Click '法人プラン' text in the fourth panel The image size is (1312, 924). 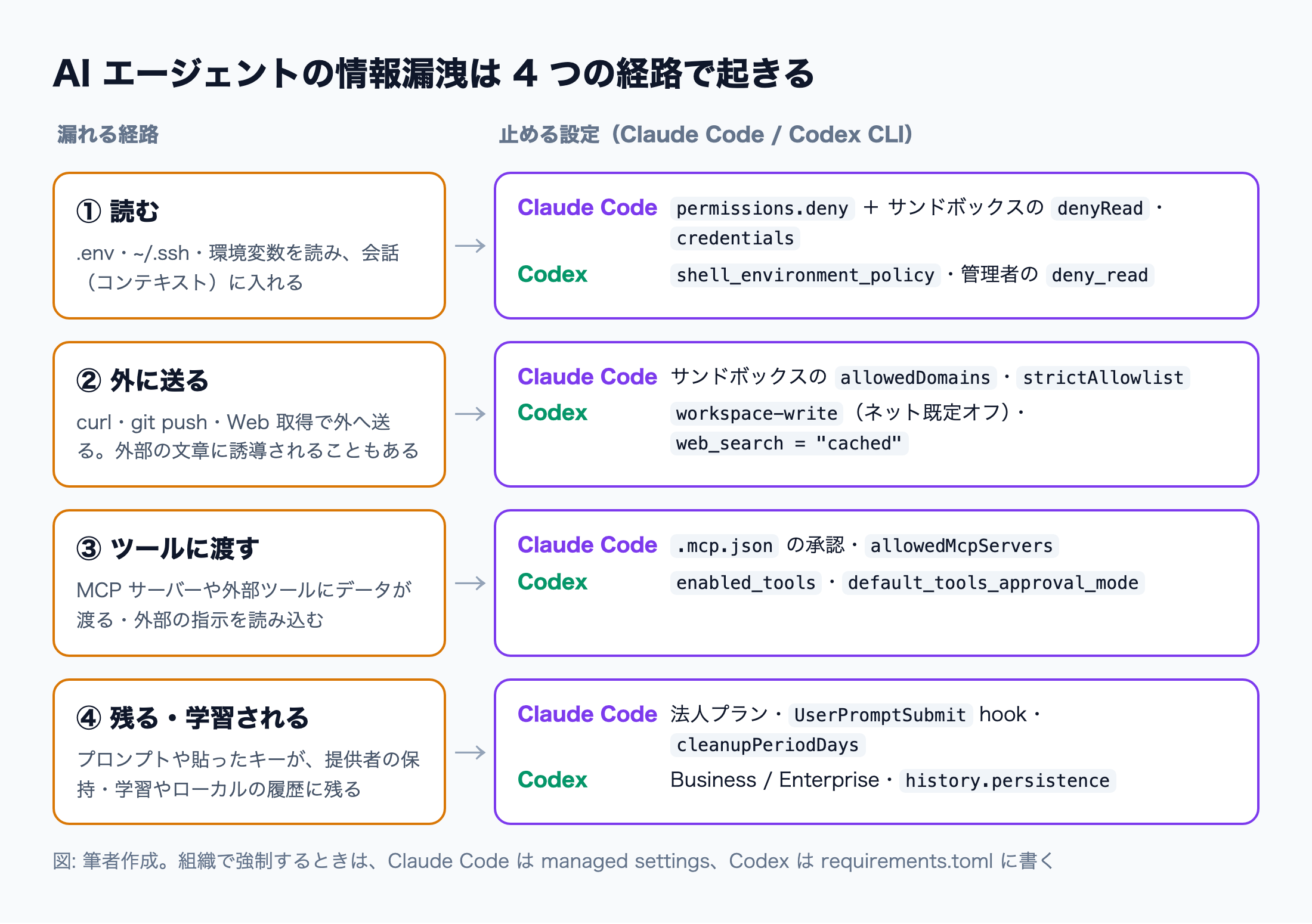click(719, 714)
